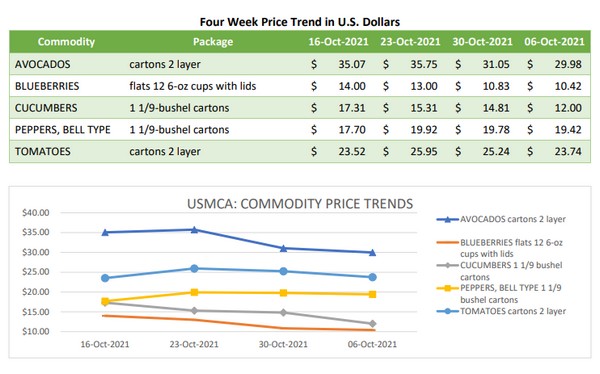Click the USMCA Commodity Price Trends chart title
Viewport: 600px width, 374px height.
(300, 204)
